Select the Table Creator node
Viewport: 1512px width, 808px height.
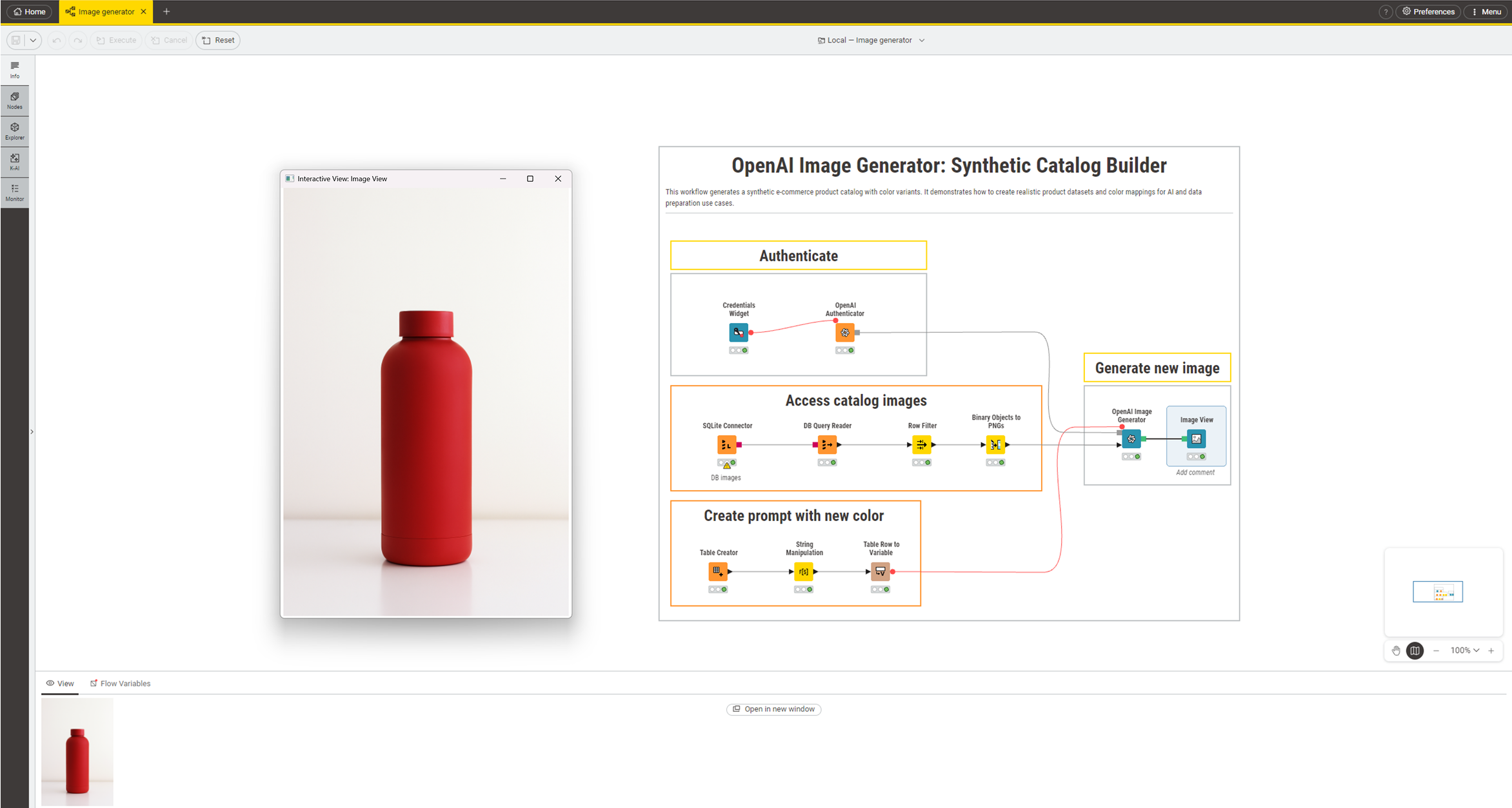coord(718,571)
